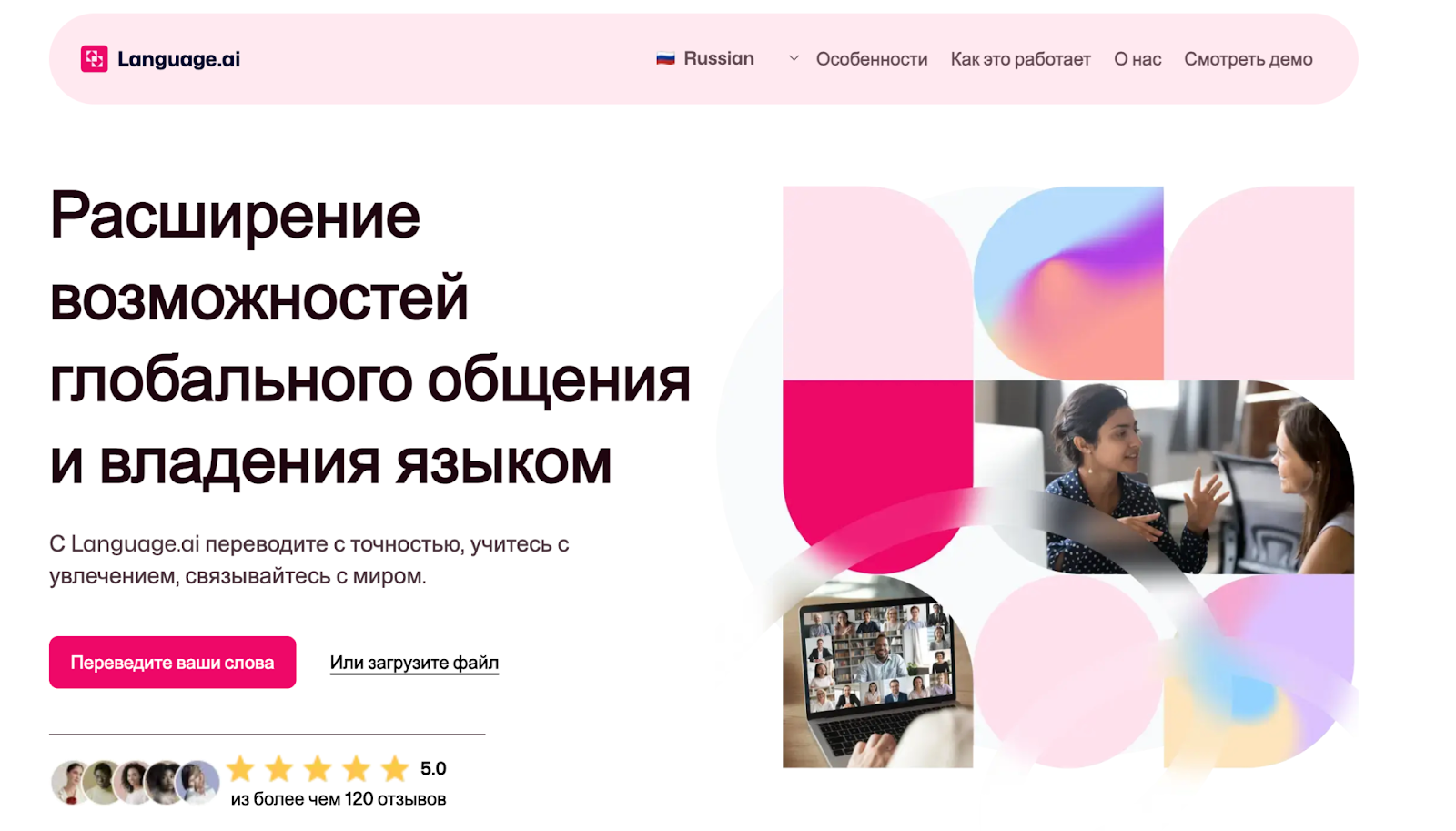Click the Language.ai pink logo icon

pos(94,59)
